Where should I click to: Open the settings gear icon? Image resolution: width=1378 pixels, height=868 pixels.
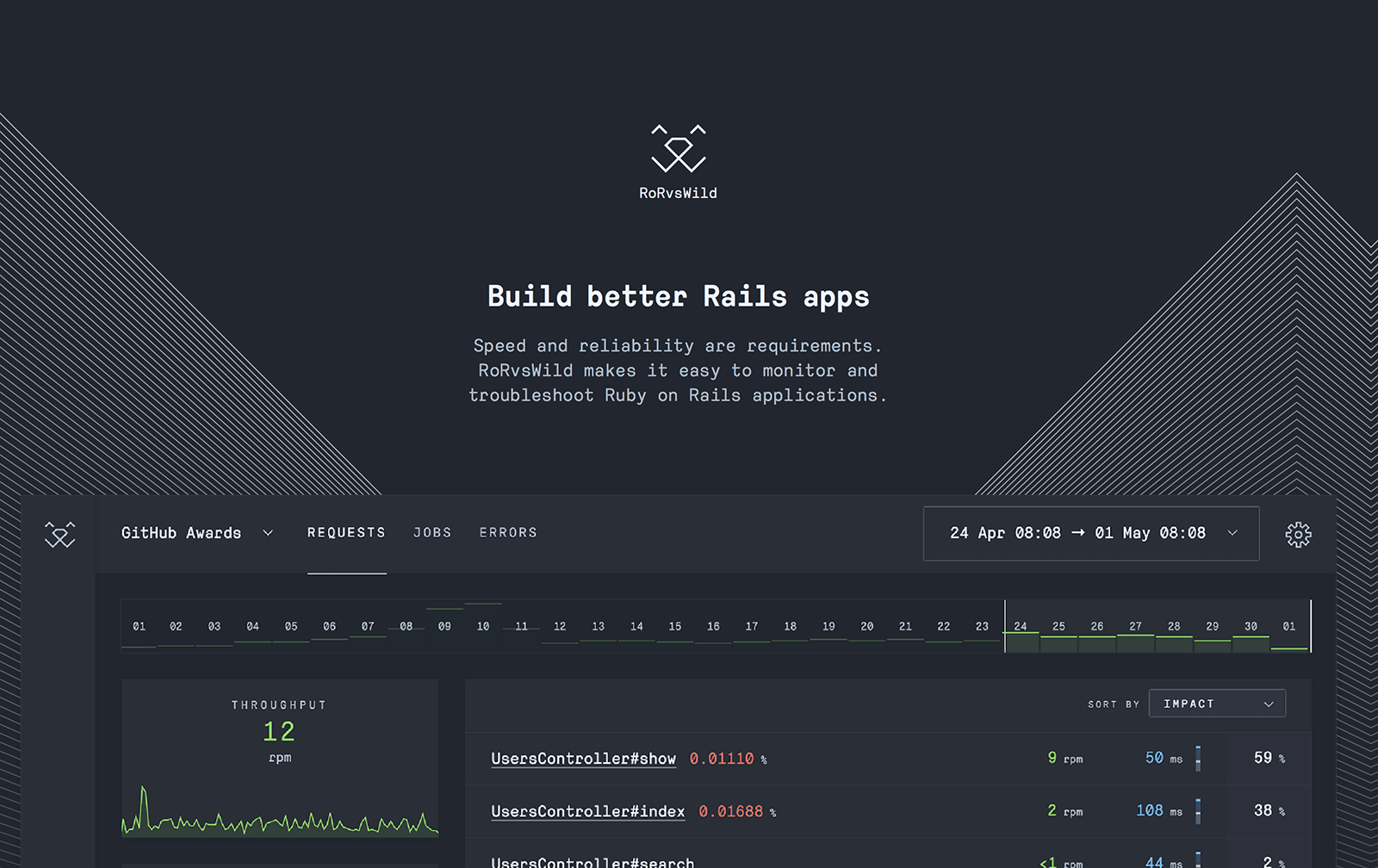click(x=1298, y=535)
